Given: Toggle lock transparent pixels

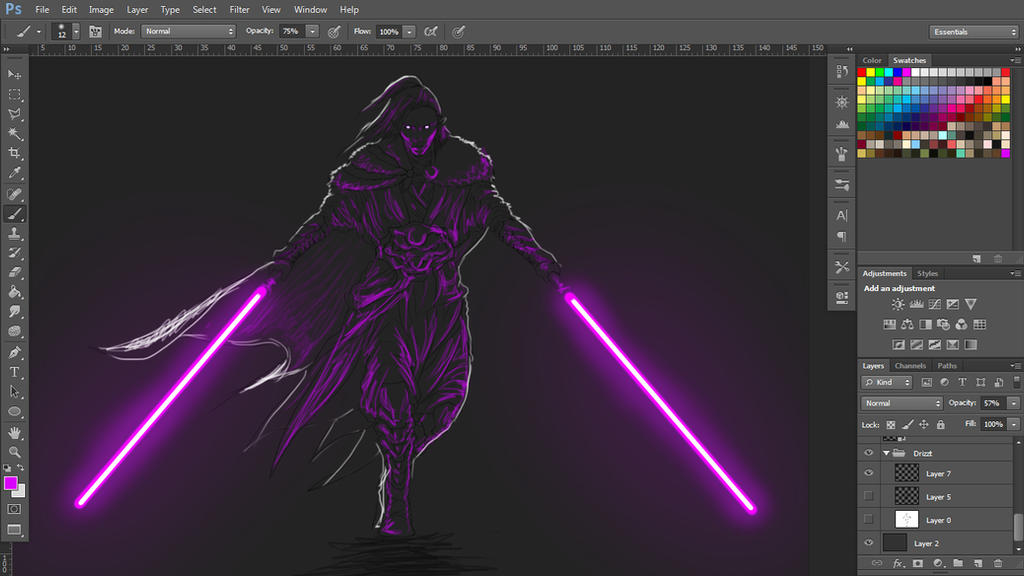Looking at the screenshot, I should pos(891,424).
